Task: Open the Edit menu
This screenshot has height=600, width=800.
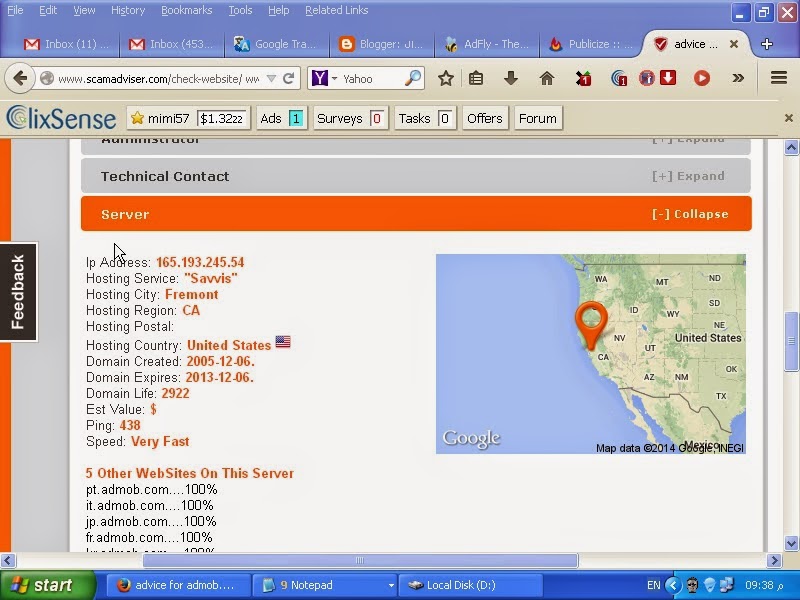Action: [x=47, y=10]
